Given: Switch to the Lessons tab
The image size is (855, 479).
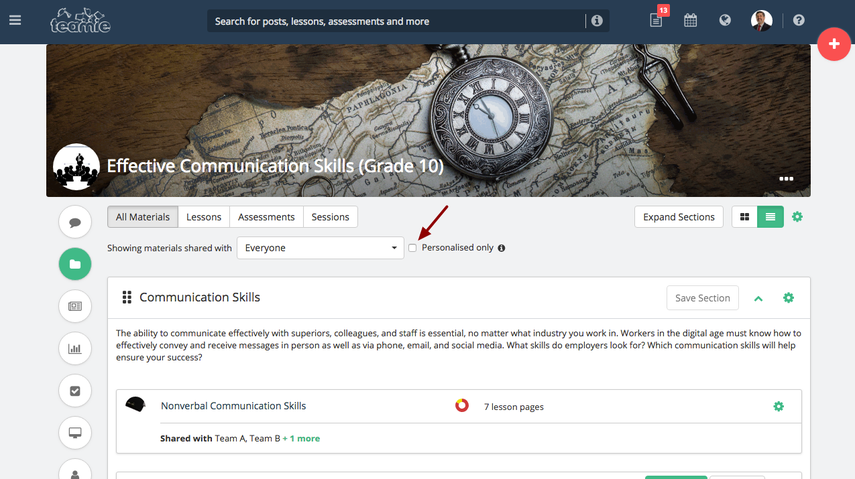Looking at the screenshot, I should pyautogui.click(x=204, y=217).
